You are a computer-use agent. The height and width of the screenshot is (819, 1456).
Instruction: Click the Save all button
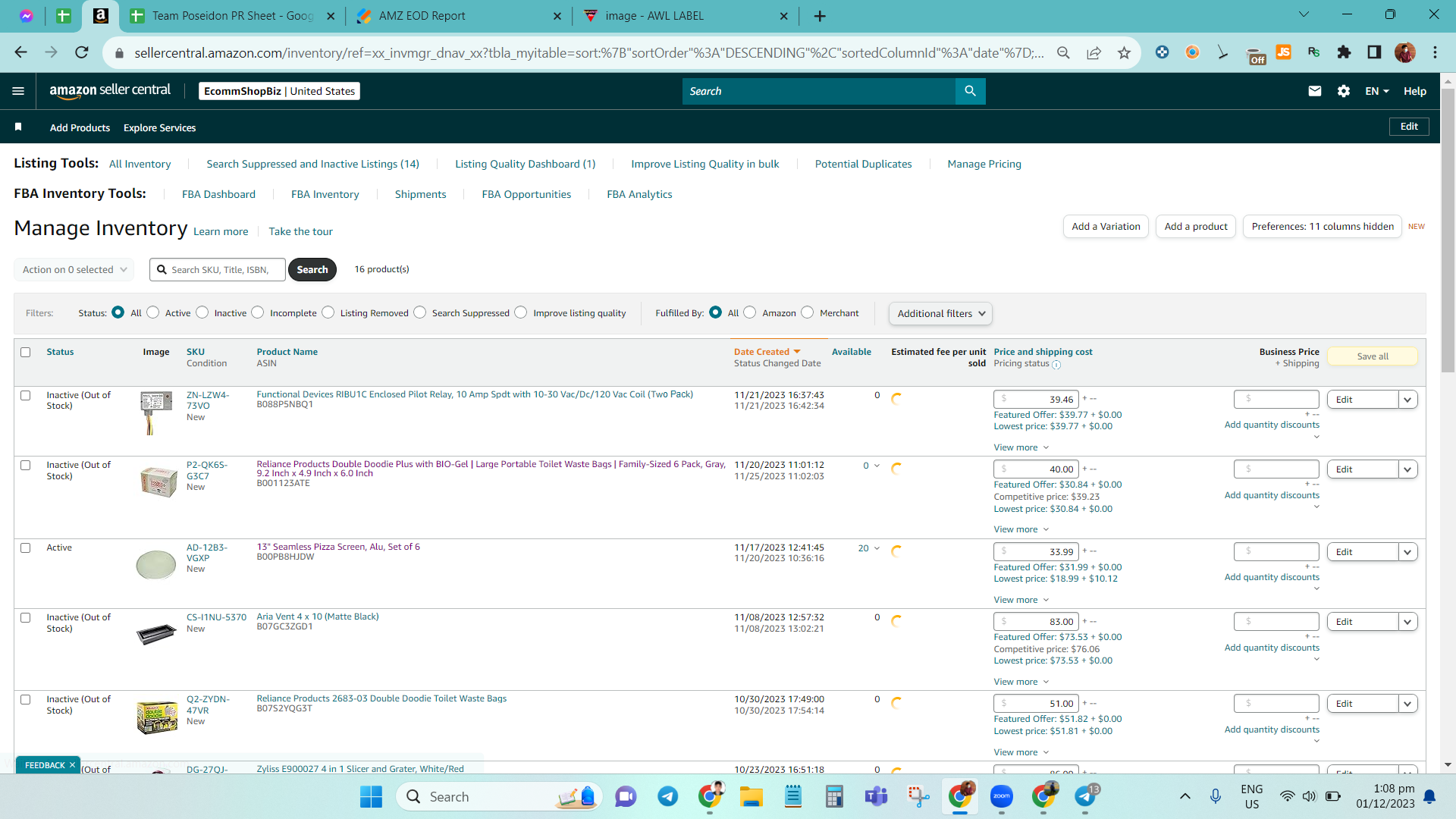(1373, 356)
